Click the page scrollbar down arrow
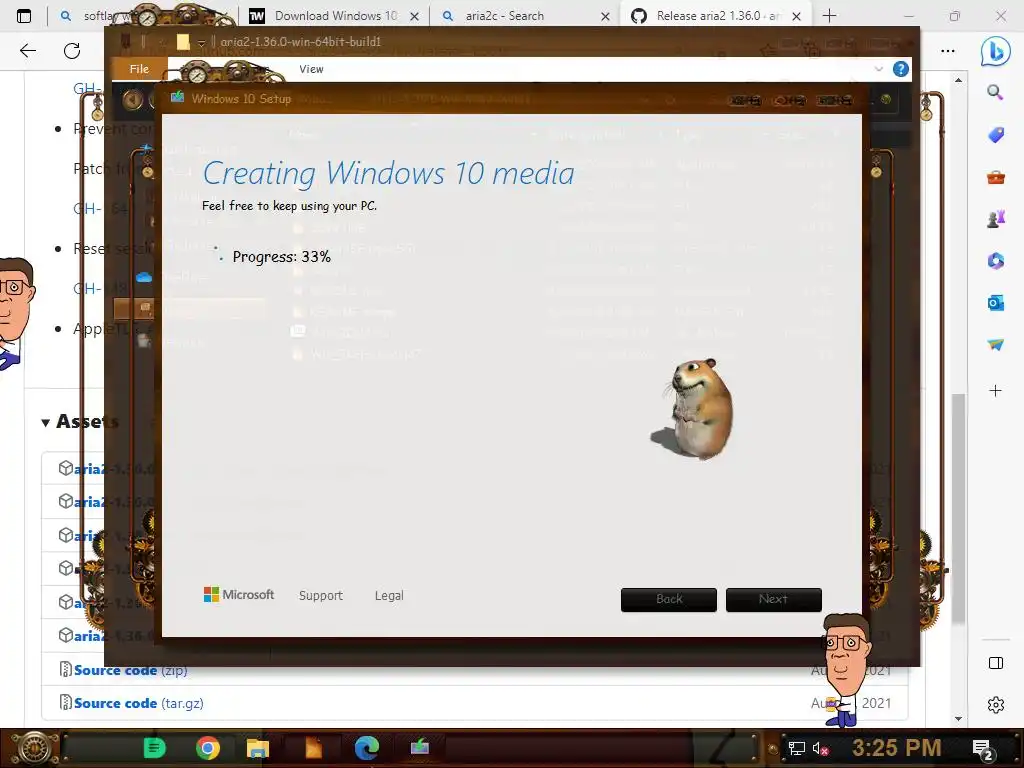 pyautogui.click(x=958, y=718)
